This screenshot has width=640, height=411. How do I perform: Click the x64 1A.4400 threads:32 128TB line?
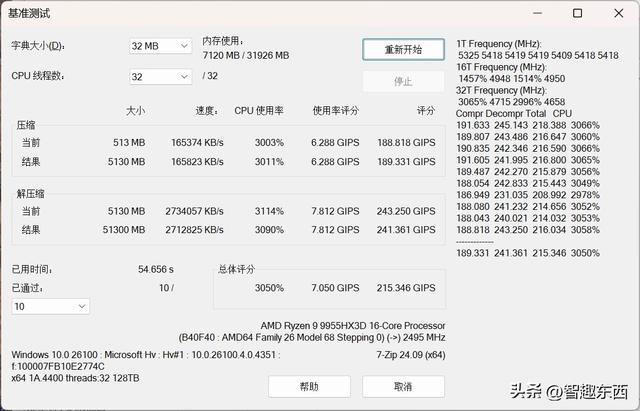(x=76, y=378)
